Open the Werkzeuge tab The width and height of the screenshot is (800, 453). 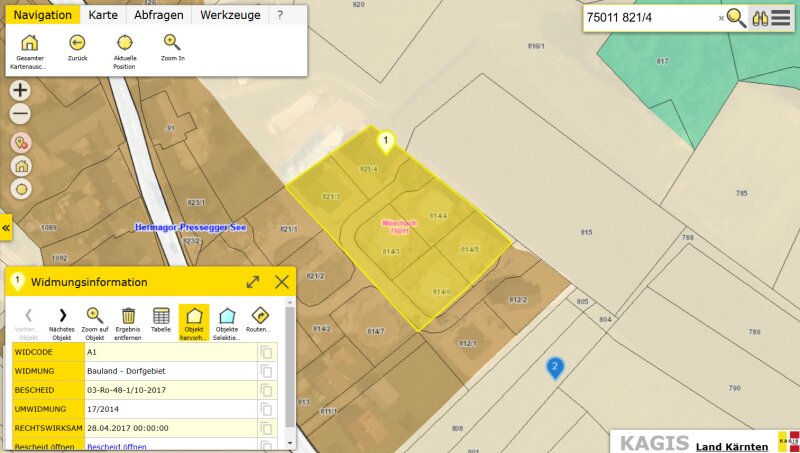point(230,15)
